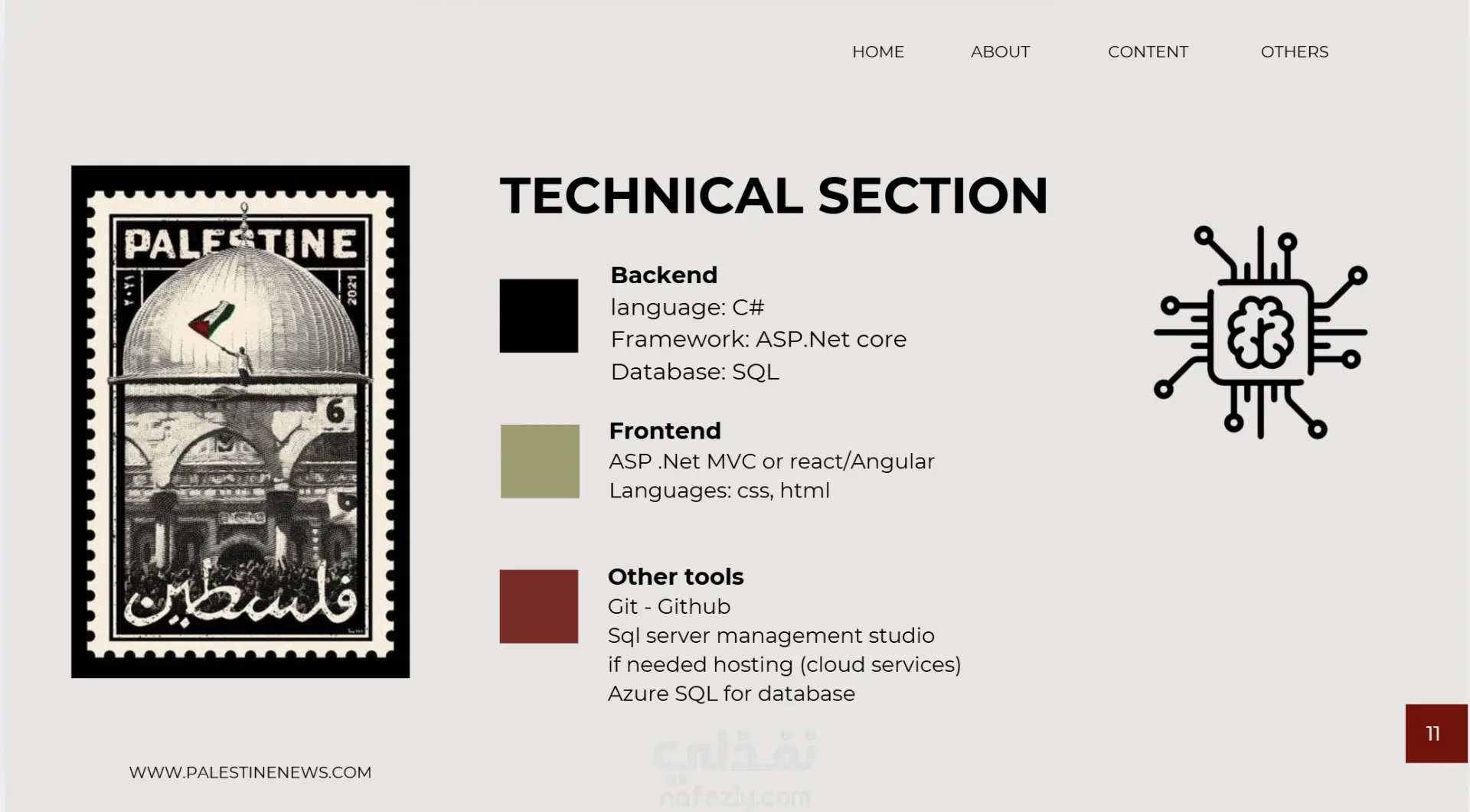Select CONTENT in the navigation bar

tap(1148, 52)
